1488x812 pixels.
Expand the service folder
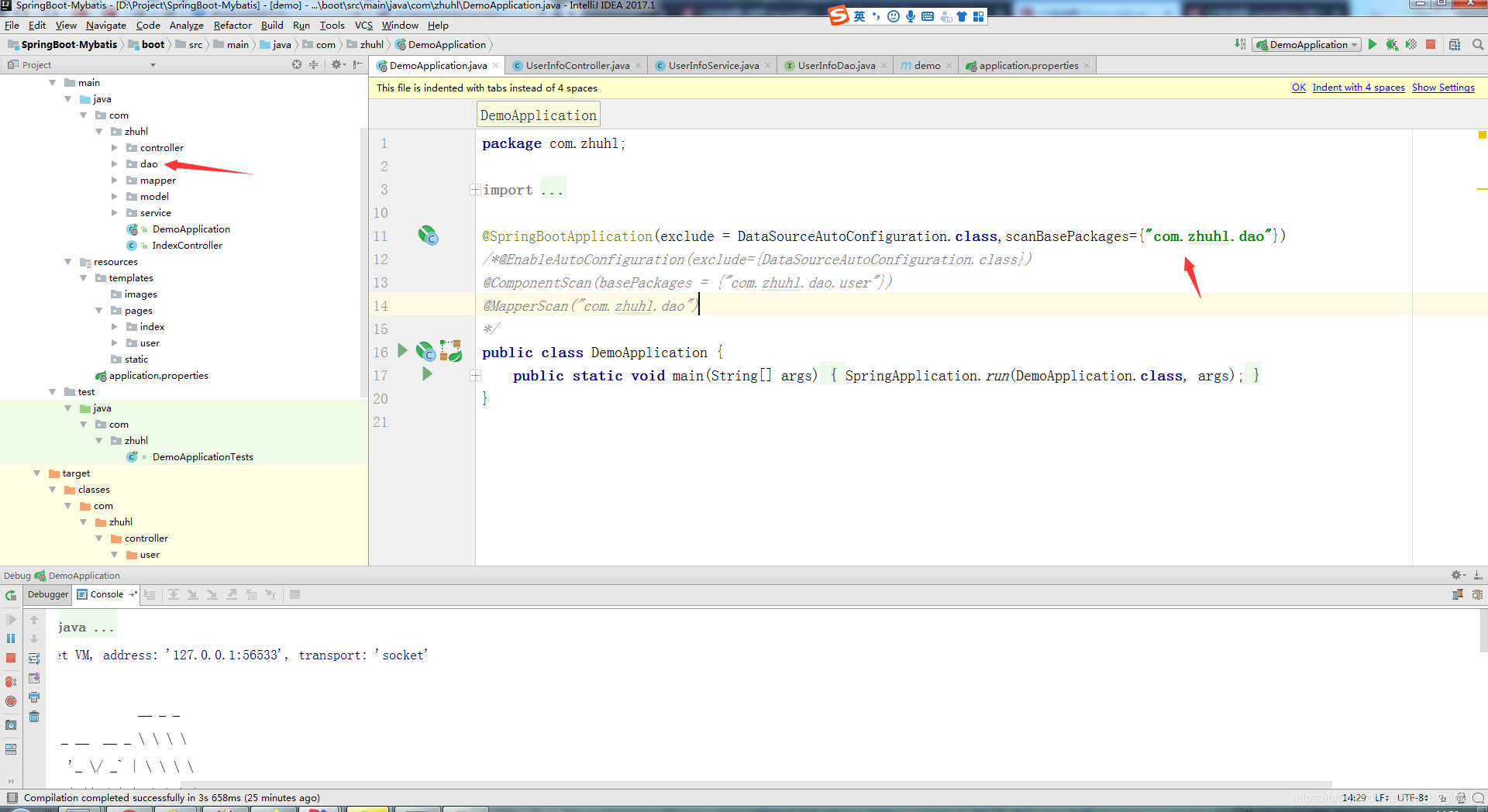115,212
